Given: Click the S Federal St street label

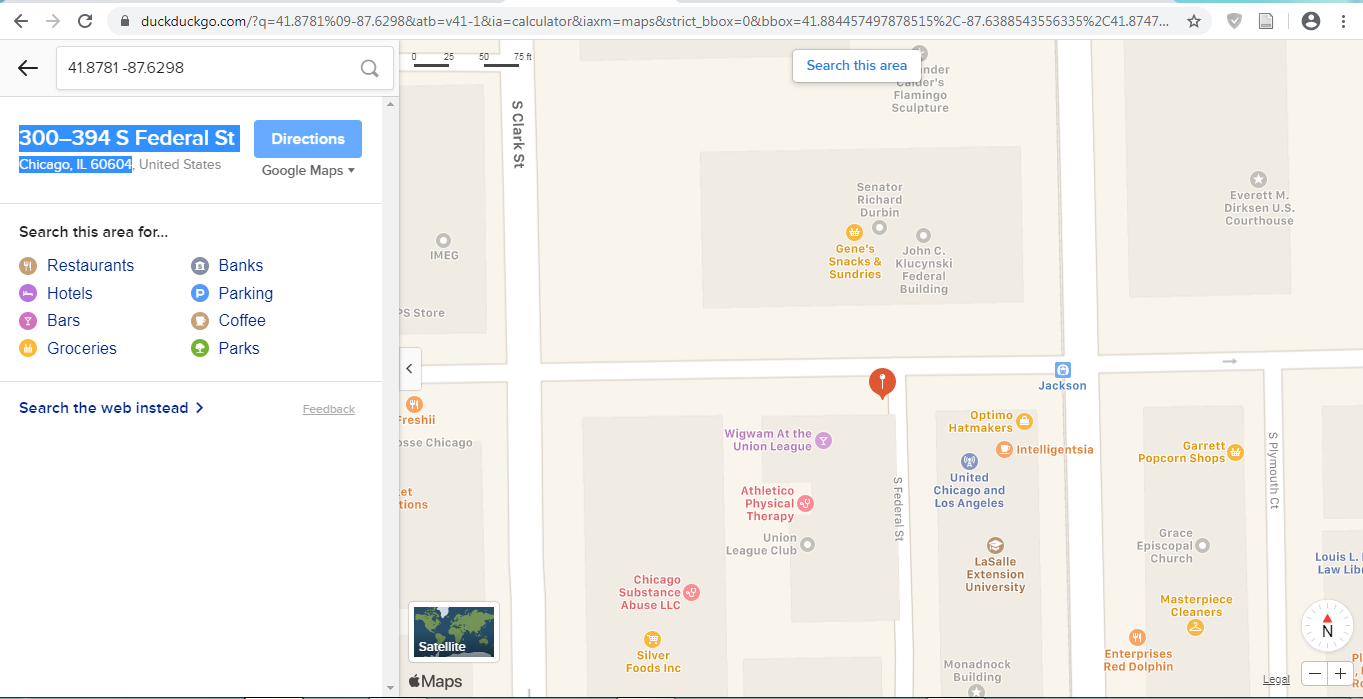Looking at the screenshot, I should 898,509.
